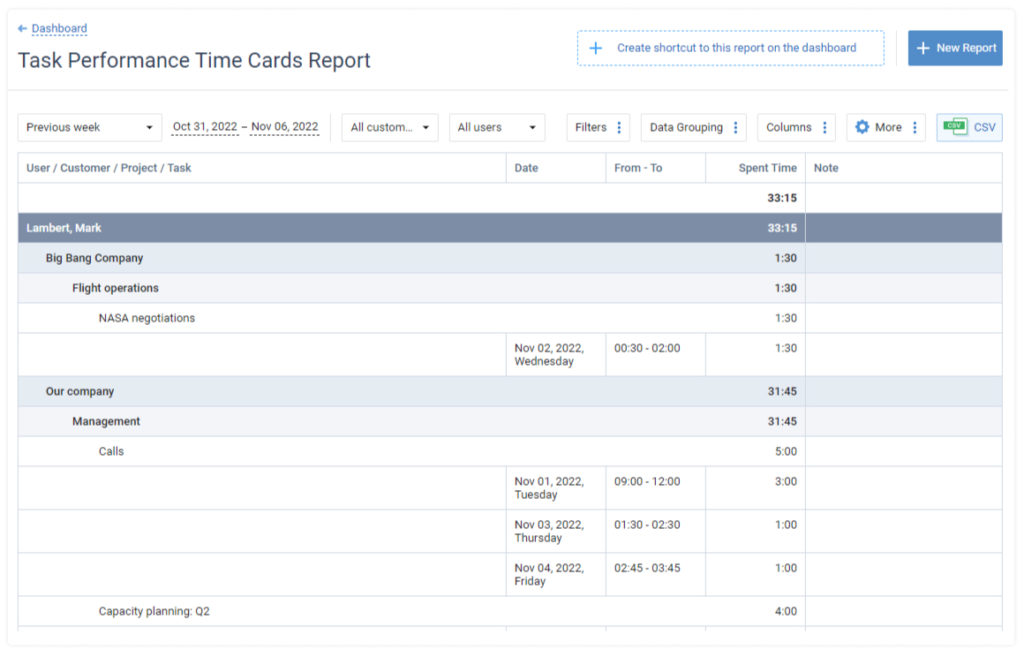1024x657 pixels.
Task: Open the More options menu
Action: point(884,127)
